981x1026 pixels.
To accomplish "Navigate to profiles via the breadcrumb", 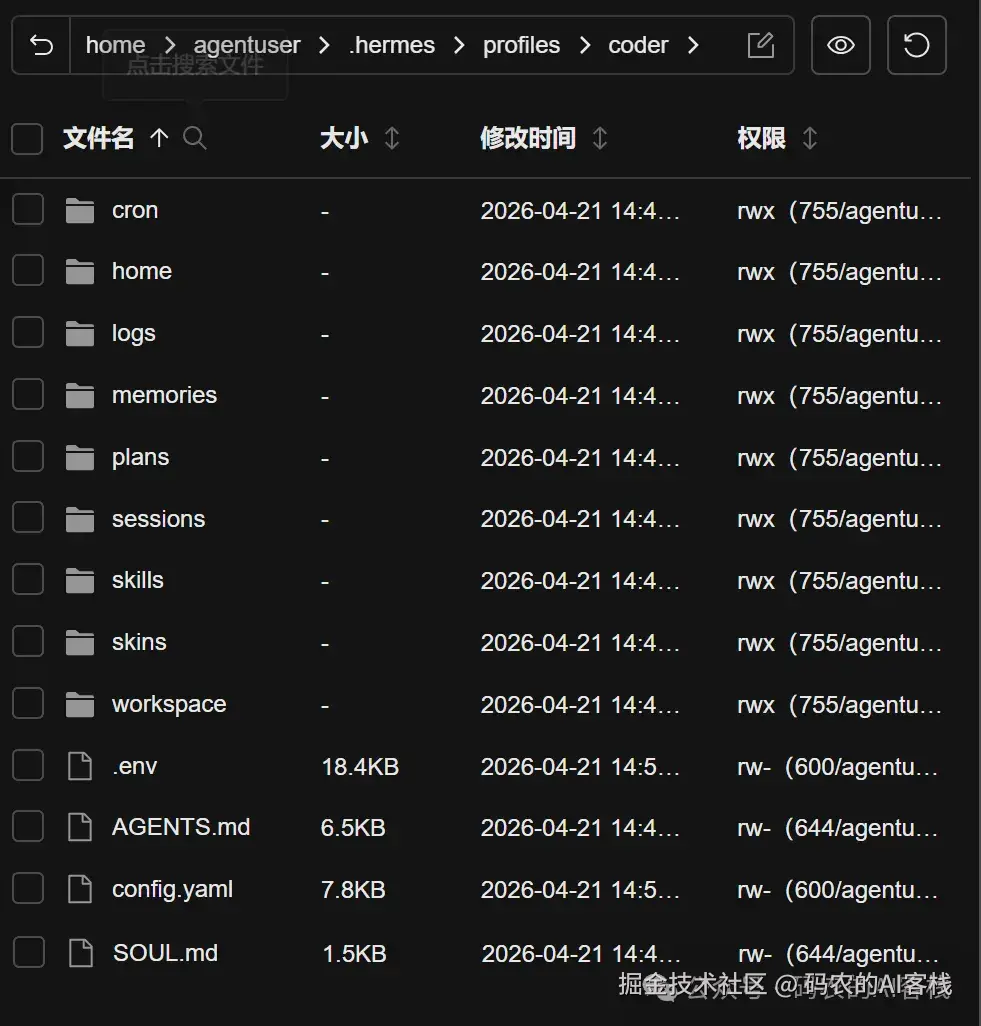I will pos(521,44).
